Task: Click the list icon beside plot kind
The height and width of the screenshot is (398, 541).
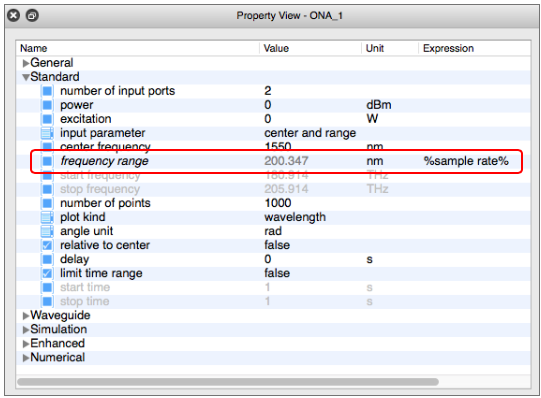Action: pyautogui.click(x=47, y=217)
